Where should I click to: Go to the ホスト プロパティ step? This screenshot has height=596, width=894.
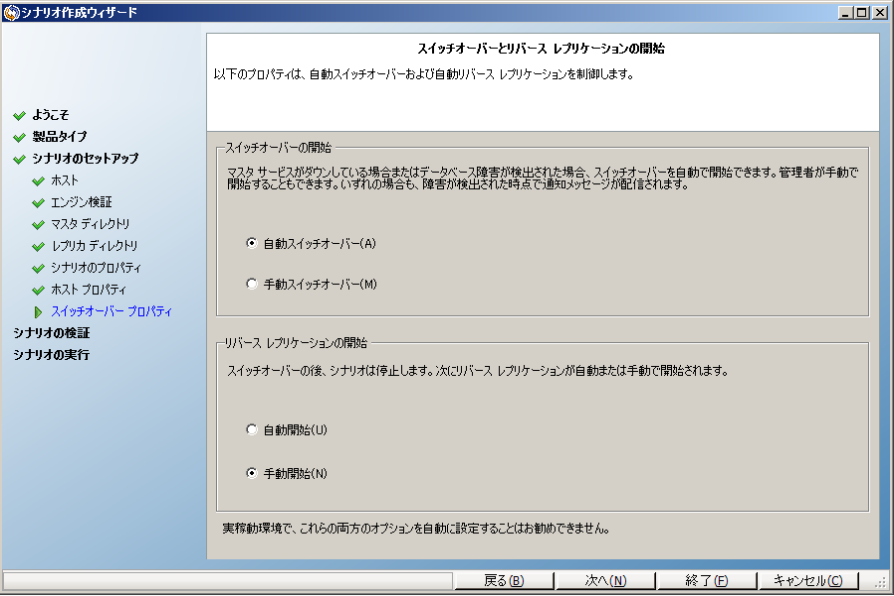tap(89, 289)
